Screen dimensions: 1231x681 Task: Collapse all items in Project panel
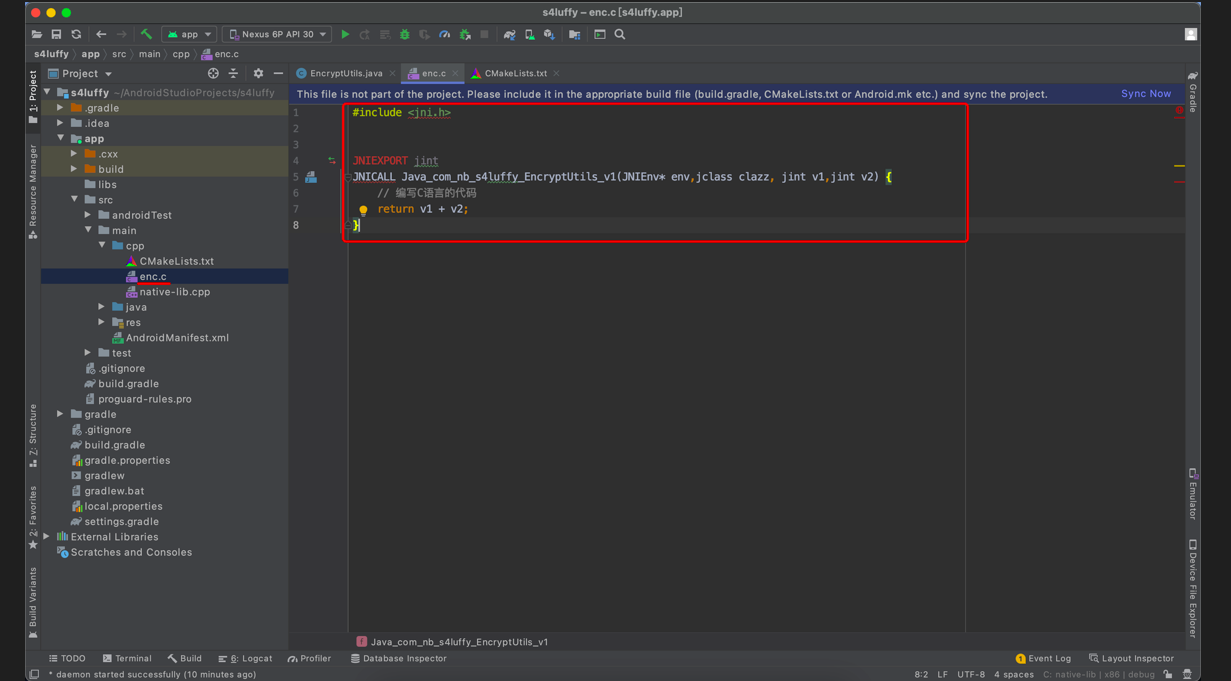pos(233,73)
